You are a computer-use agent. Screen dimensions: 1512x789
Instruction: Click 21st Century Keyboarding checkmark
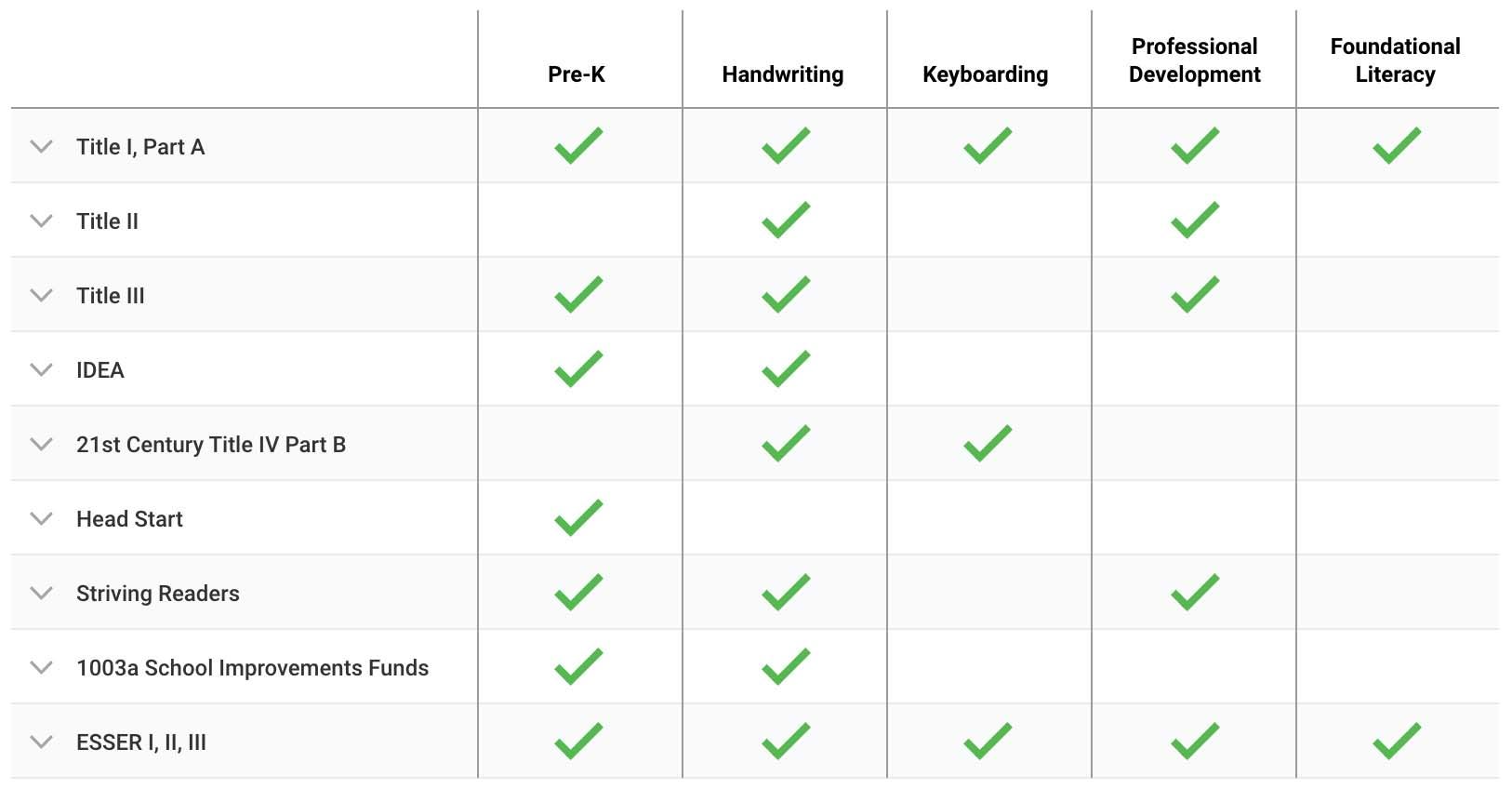click(988, 444)
